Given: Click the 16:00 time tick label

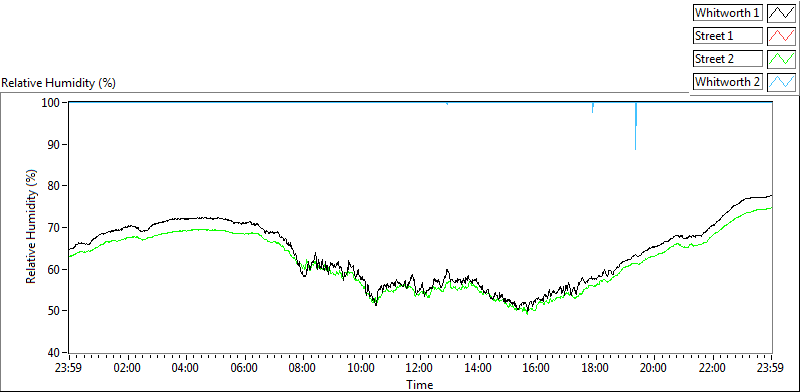Looking at the screenshot, I should [x=537, y=368].
